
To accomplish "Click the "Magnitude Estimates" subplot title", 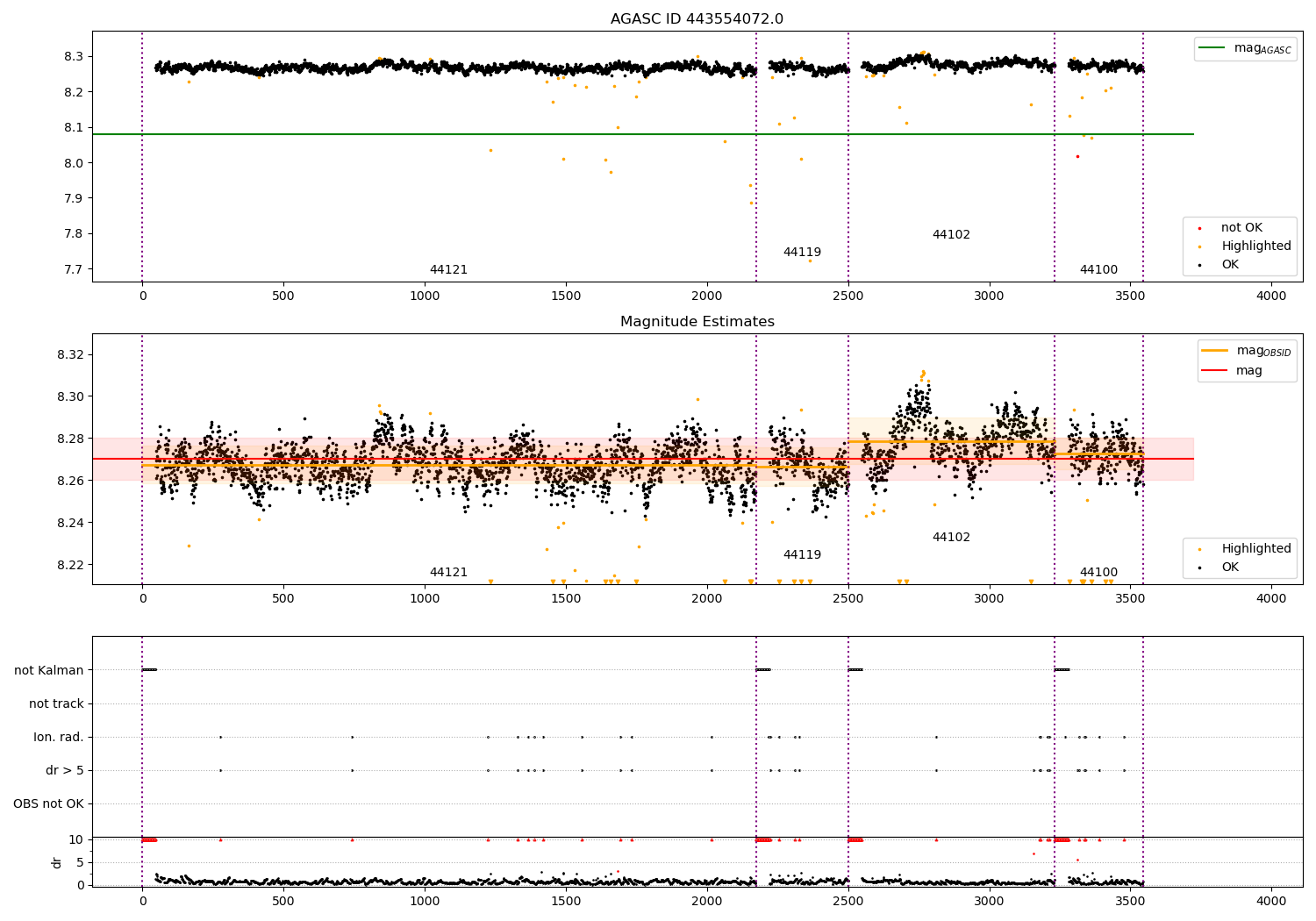I will coord(697,322).
